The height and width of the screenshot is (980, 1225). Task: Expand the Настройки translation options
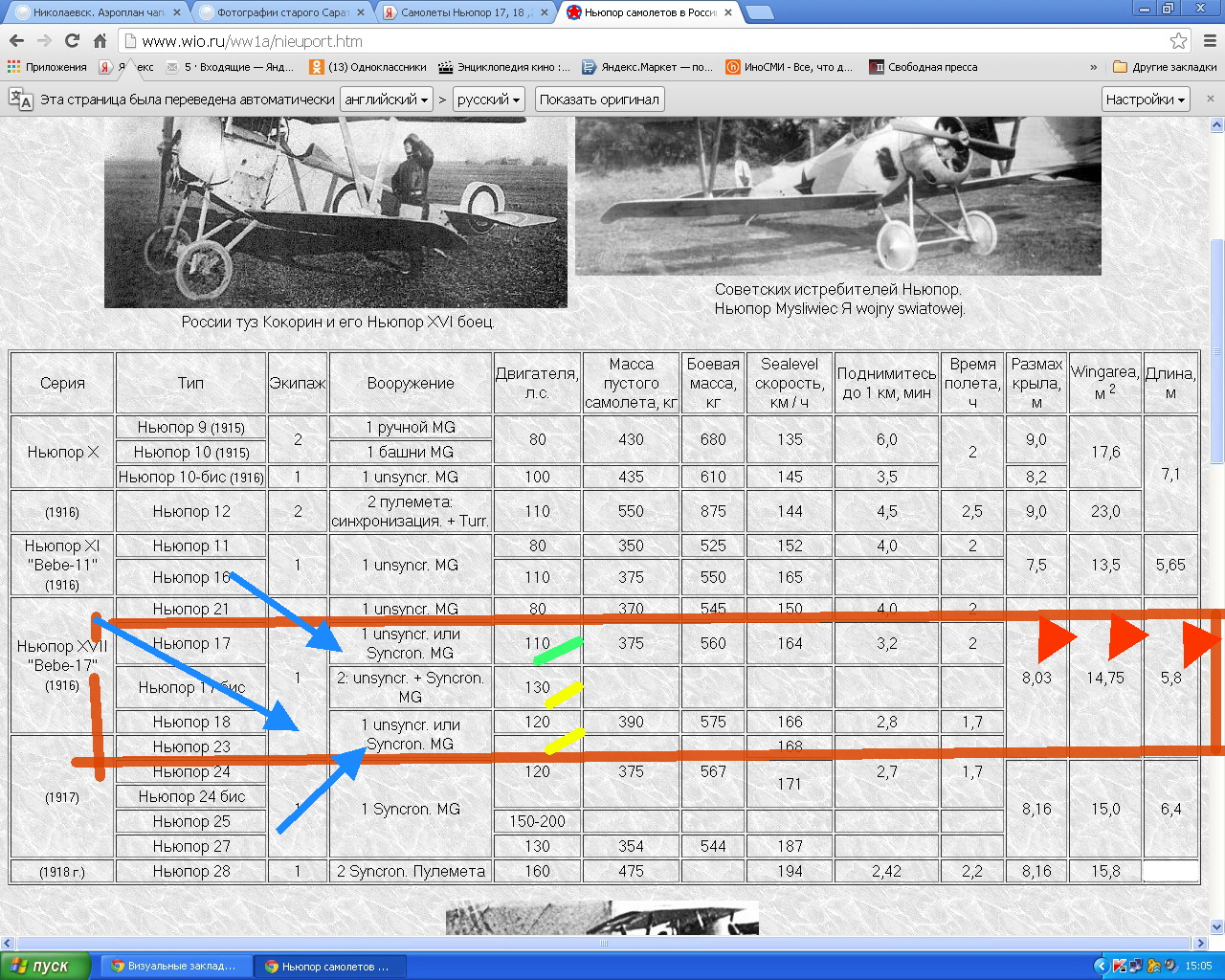click(1145, 100)
